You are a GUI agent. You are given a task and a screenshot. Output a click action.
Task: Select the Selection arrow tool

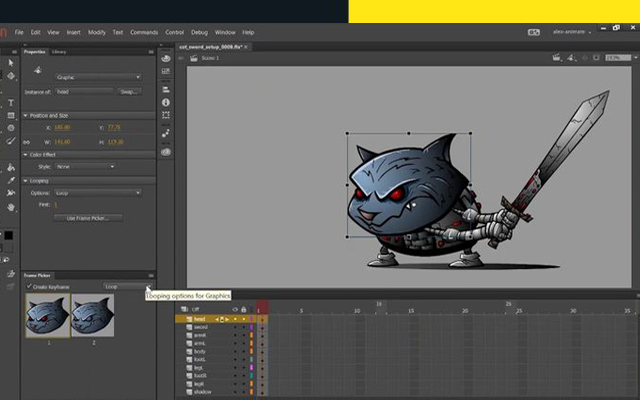point(11,62)
